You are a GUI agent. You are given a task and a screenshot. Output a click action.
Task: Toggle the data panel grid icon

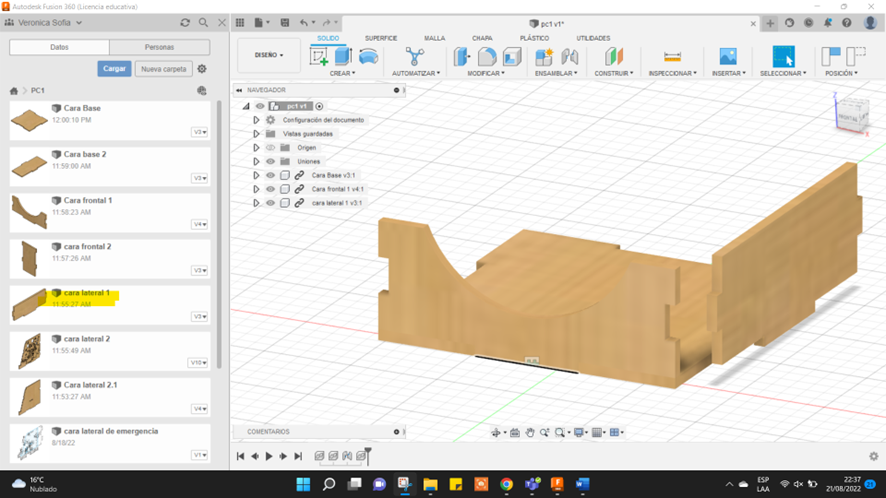click(240, 23)
